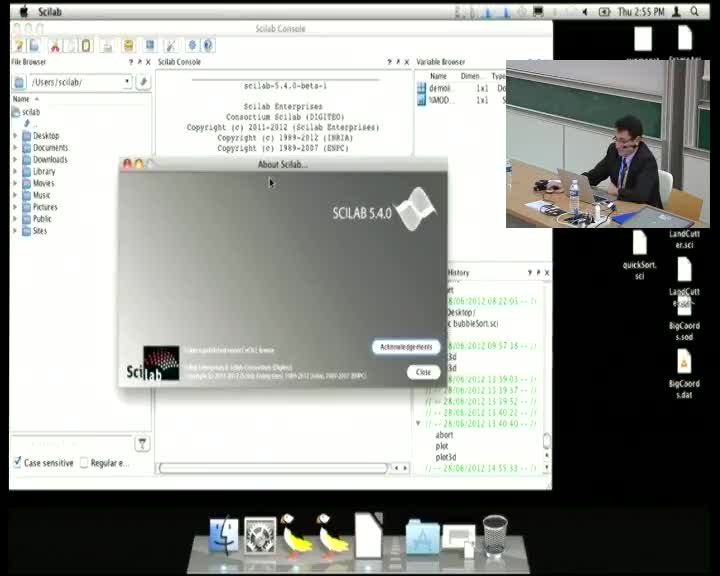Select 'abort' entry in History
720x576 pixels.
click(x=444, y=435)
